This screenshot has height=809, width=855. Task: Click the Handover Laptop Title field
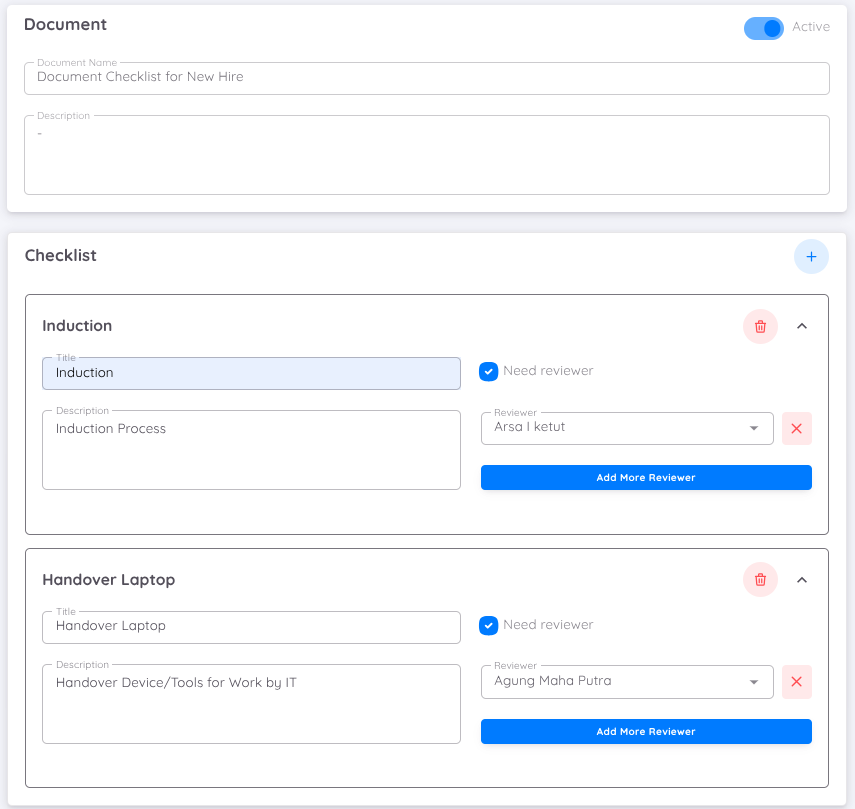click(x=251, y=627)
